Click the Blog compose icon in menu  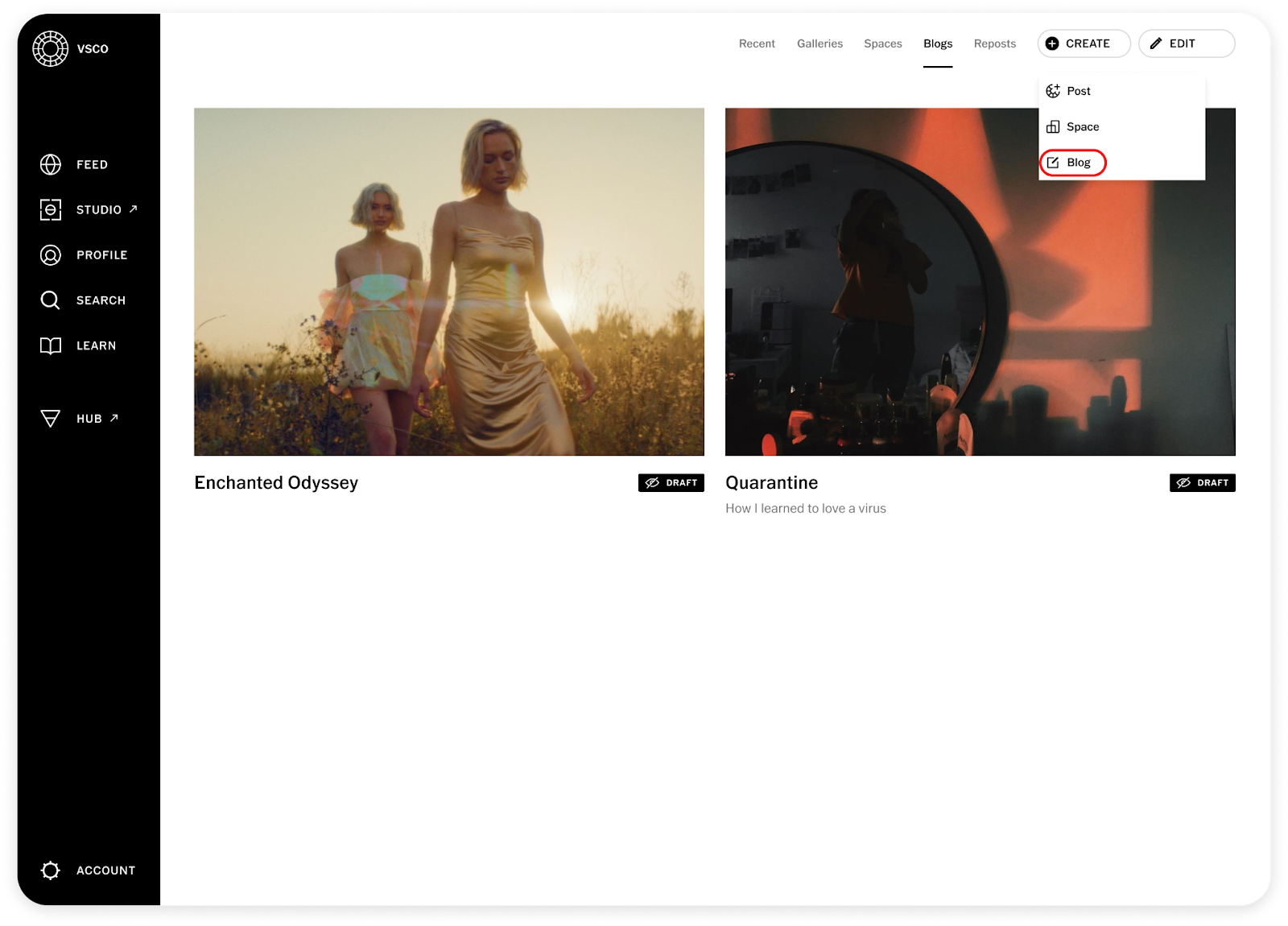(1053, 163)
